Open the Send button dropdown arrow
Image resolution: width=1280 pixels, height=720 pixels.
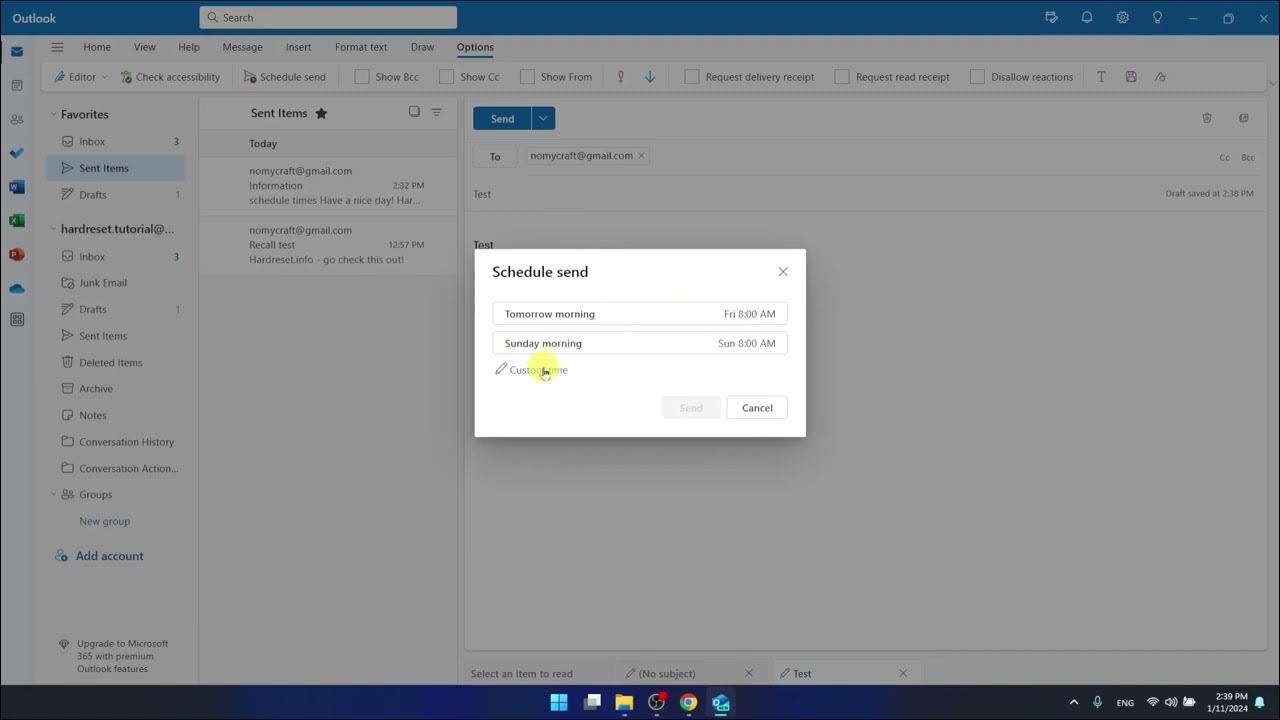[543, 118]
